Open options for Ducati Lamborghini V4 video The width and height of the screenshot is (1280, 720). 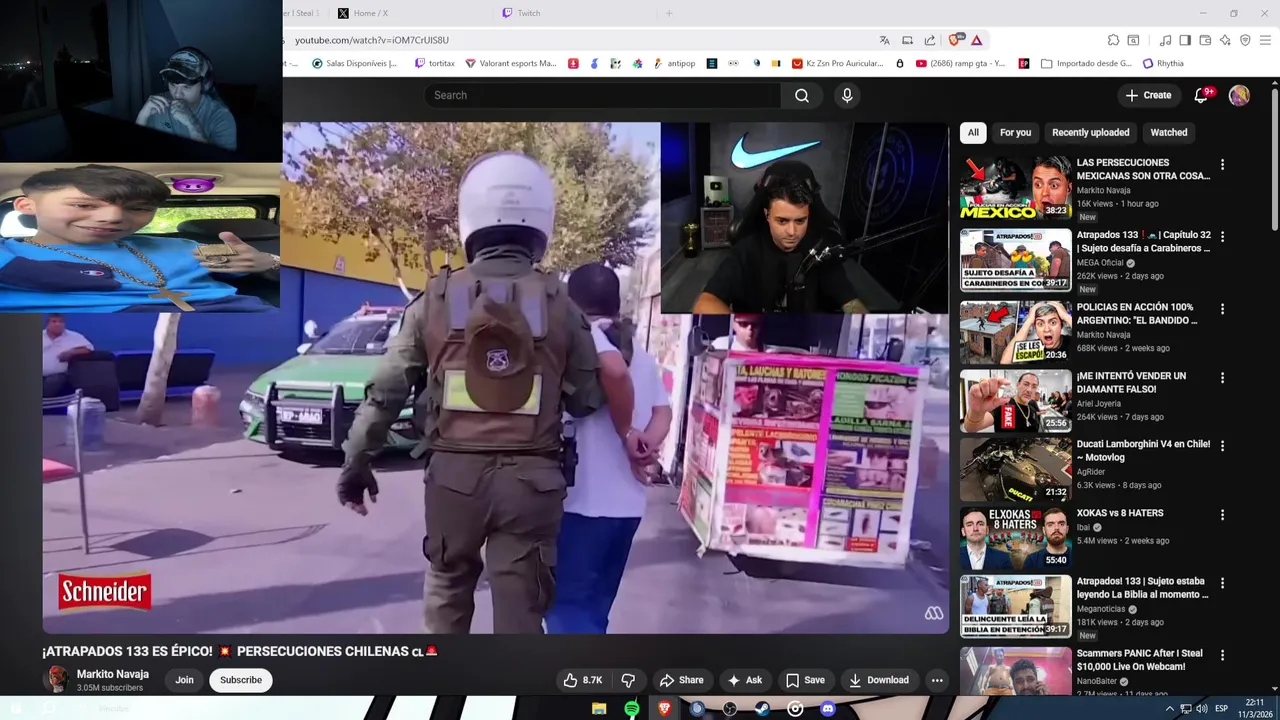pos(1222,446)
